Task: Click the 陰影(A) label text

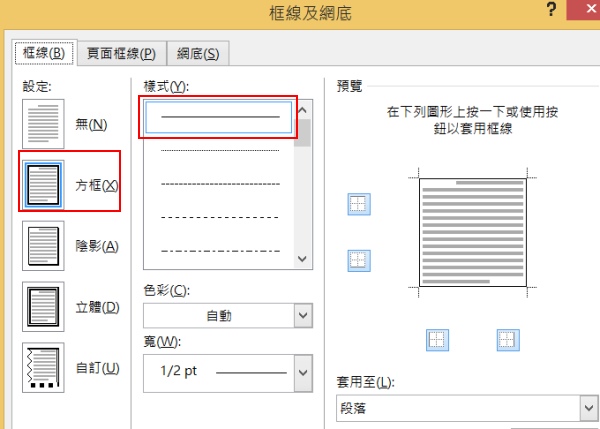Action: (97, 246)
